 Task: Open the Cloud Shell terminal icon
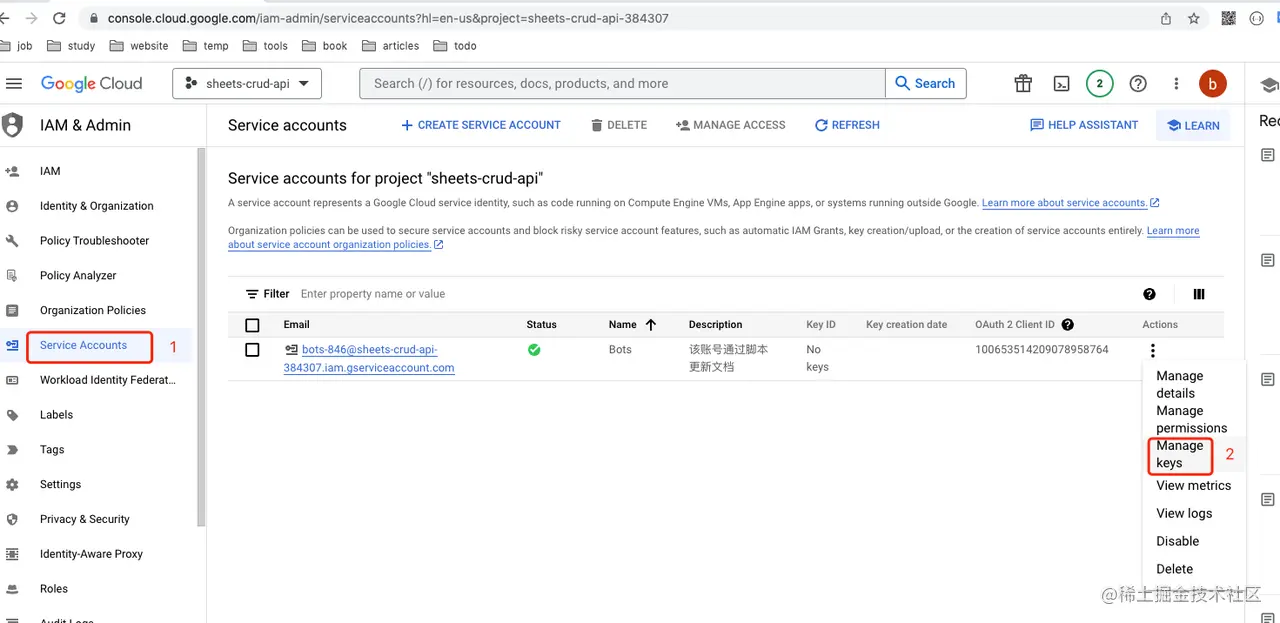point(1060,84)
